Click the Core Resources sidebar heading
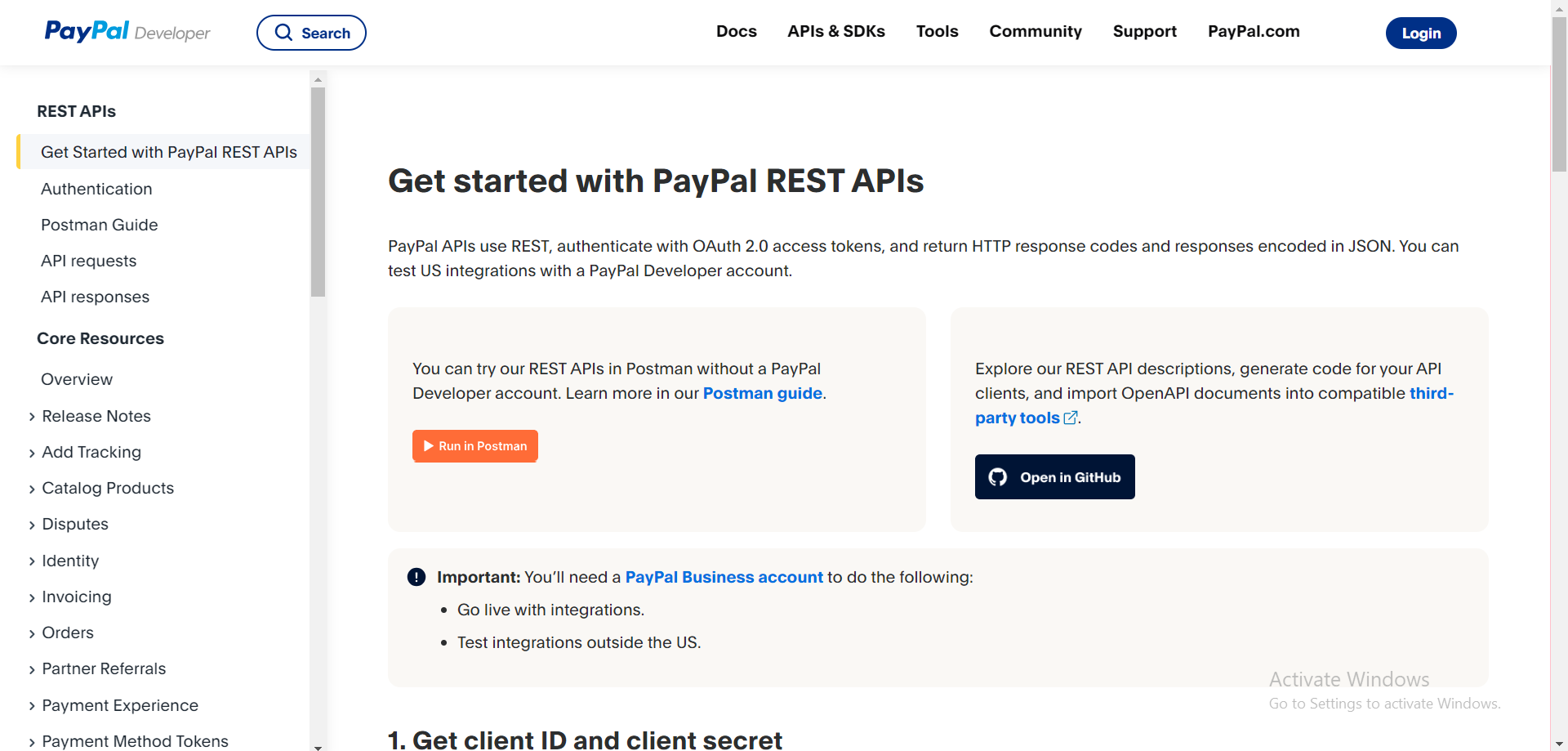Screen dimensions: 1568x751 100,338
